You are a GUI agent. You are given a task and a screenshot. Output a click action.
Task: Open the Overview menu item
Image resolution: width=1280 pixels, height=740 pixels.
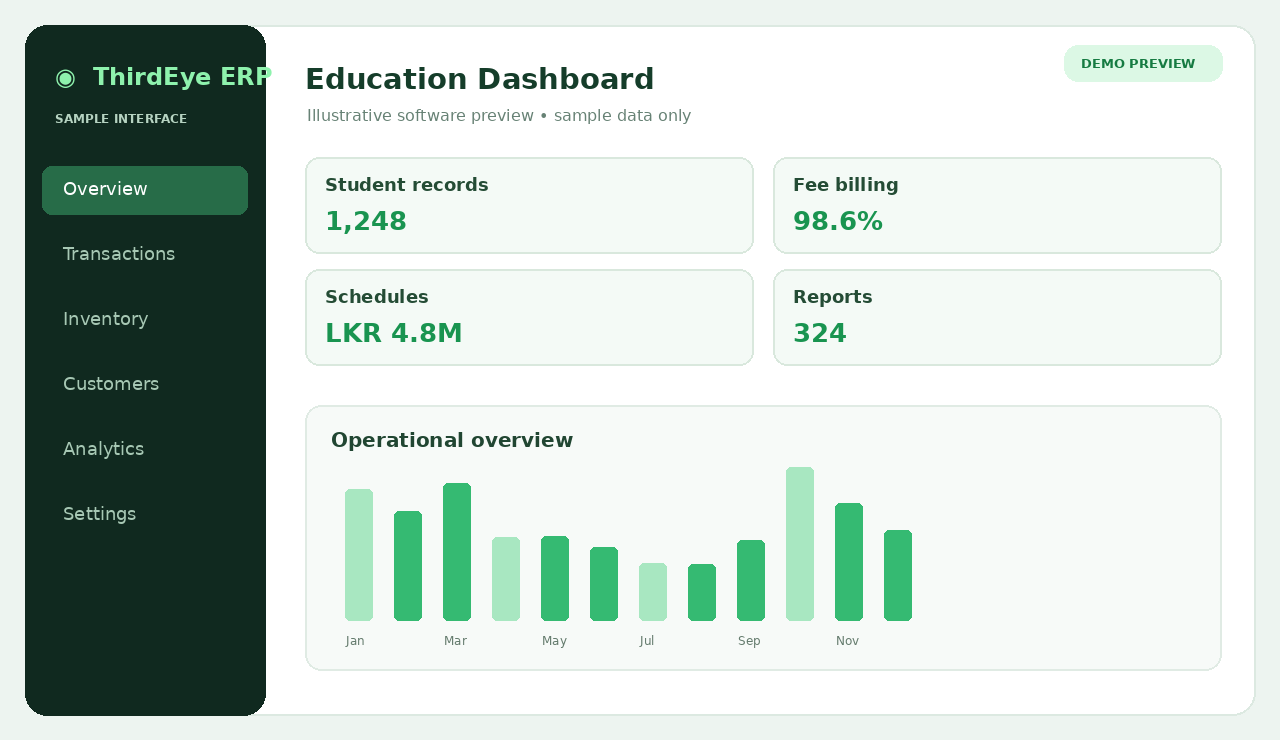pos(145,190)
